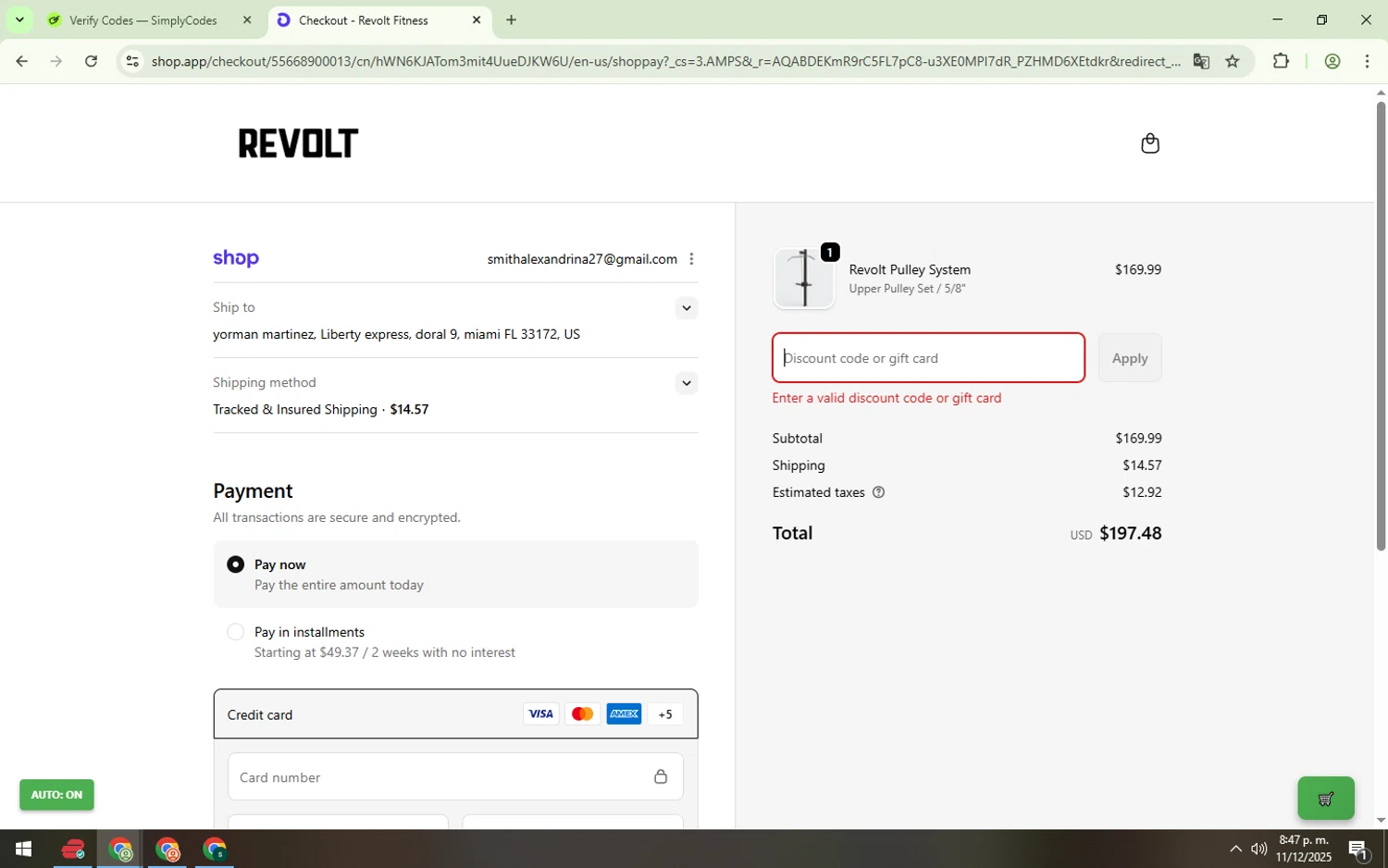Click the Revolt Pulley System product name
Viewport: 1388px width, 868px height.
[910, 269]
